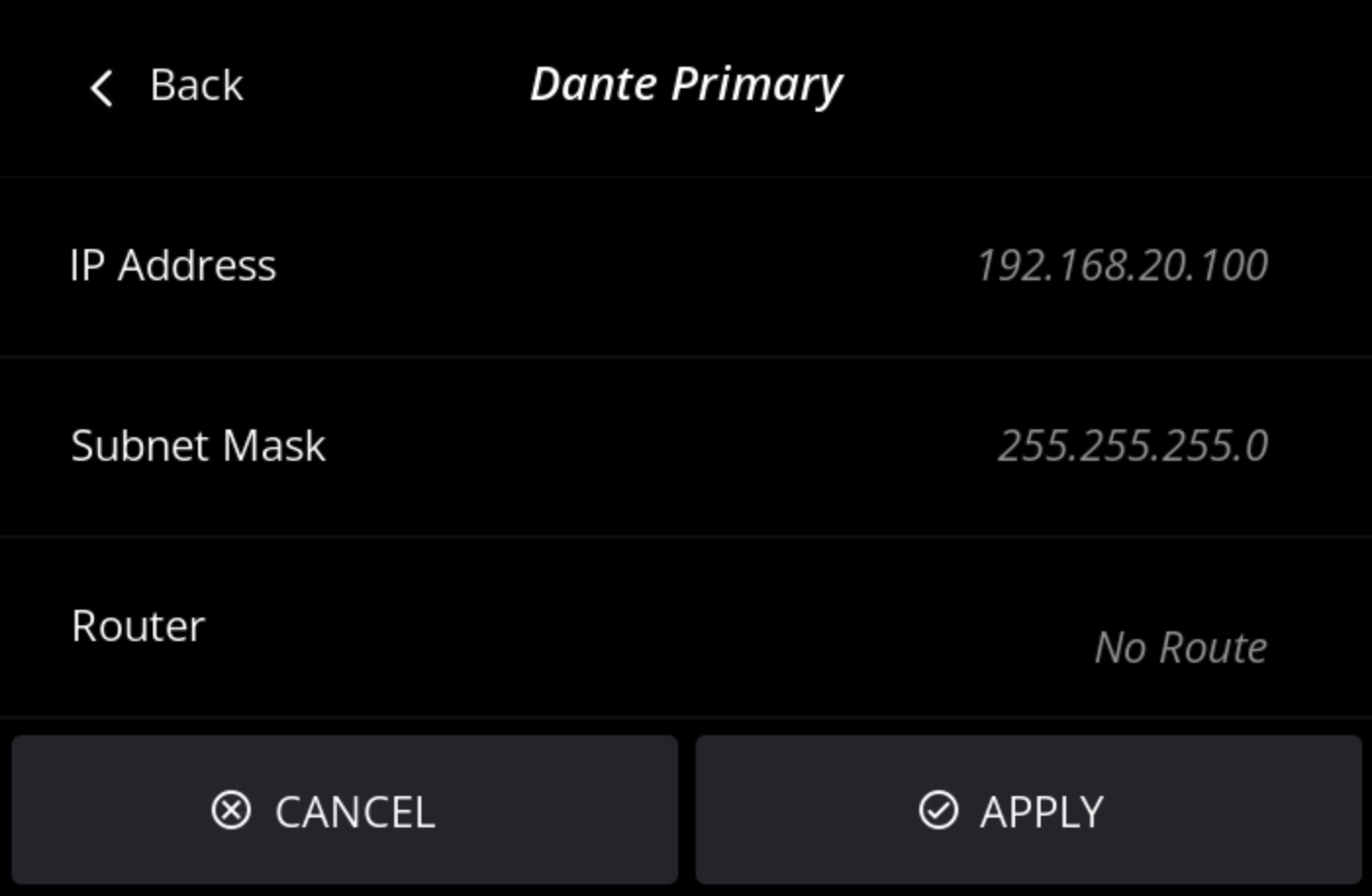This screenshot has height=896, width=1372.
Task: Click the back chevron arrow icon
Action: coord(102,87)
